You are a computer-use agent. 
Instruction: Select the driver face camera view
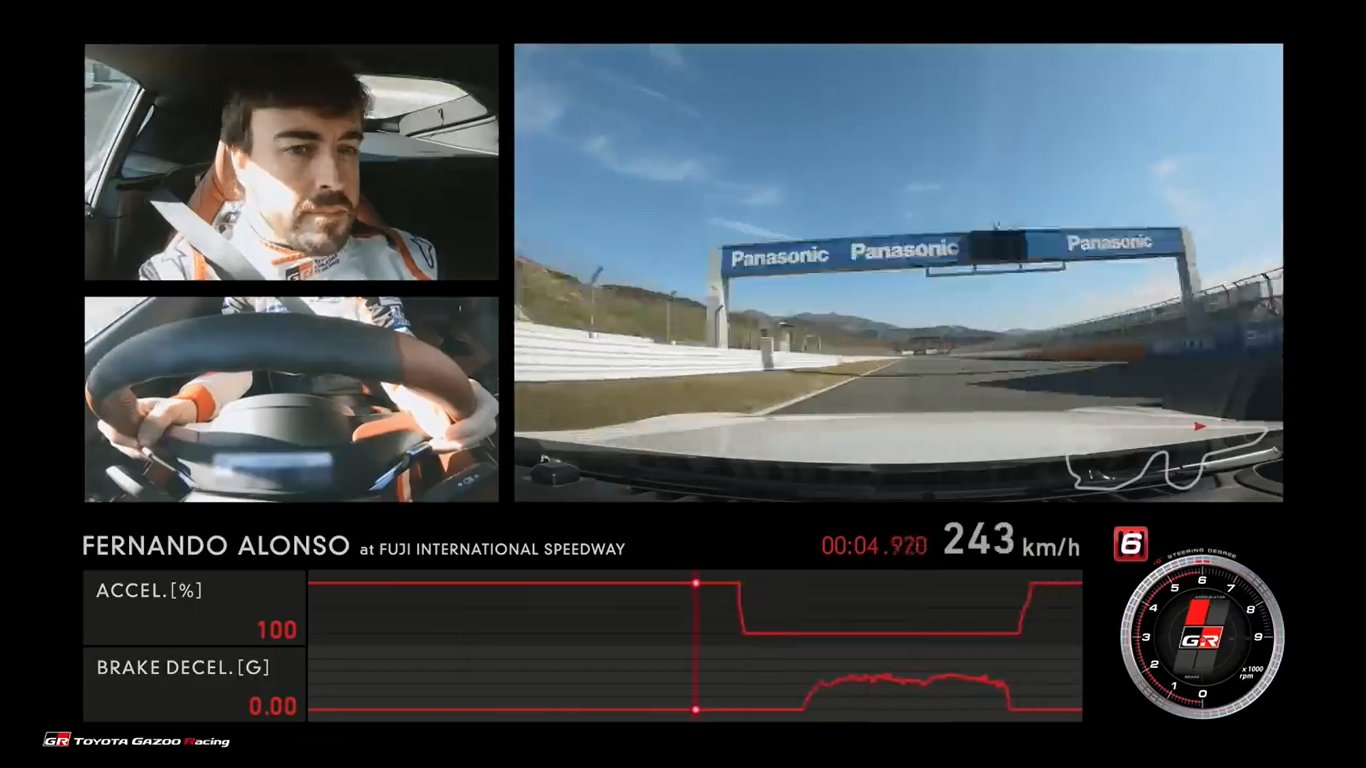[291, 162]
